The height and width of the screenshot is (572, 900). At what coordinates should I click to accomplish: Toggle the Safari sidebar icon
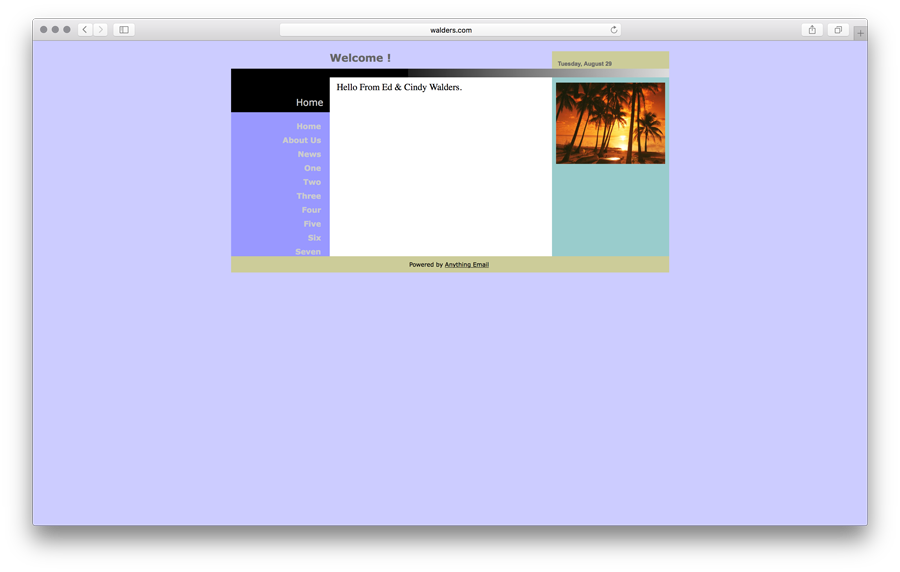click(x=124, y=30)
